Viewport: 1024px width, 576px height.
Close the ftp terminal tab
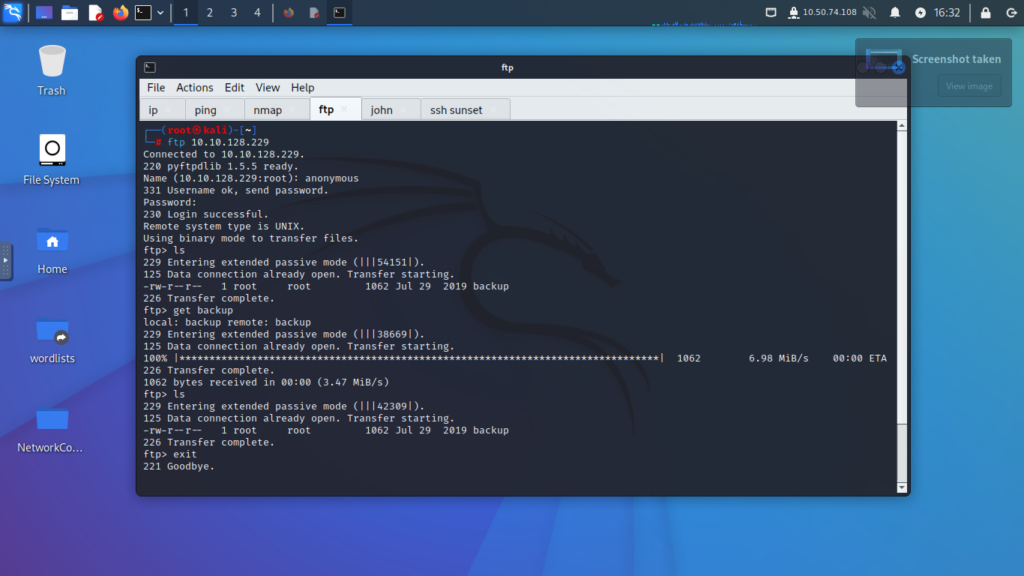[x=344, y=110]
